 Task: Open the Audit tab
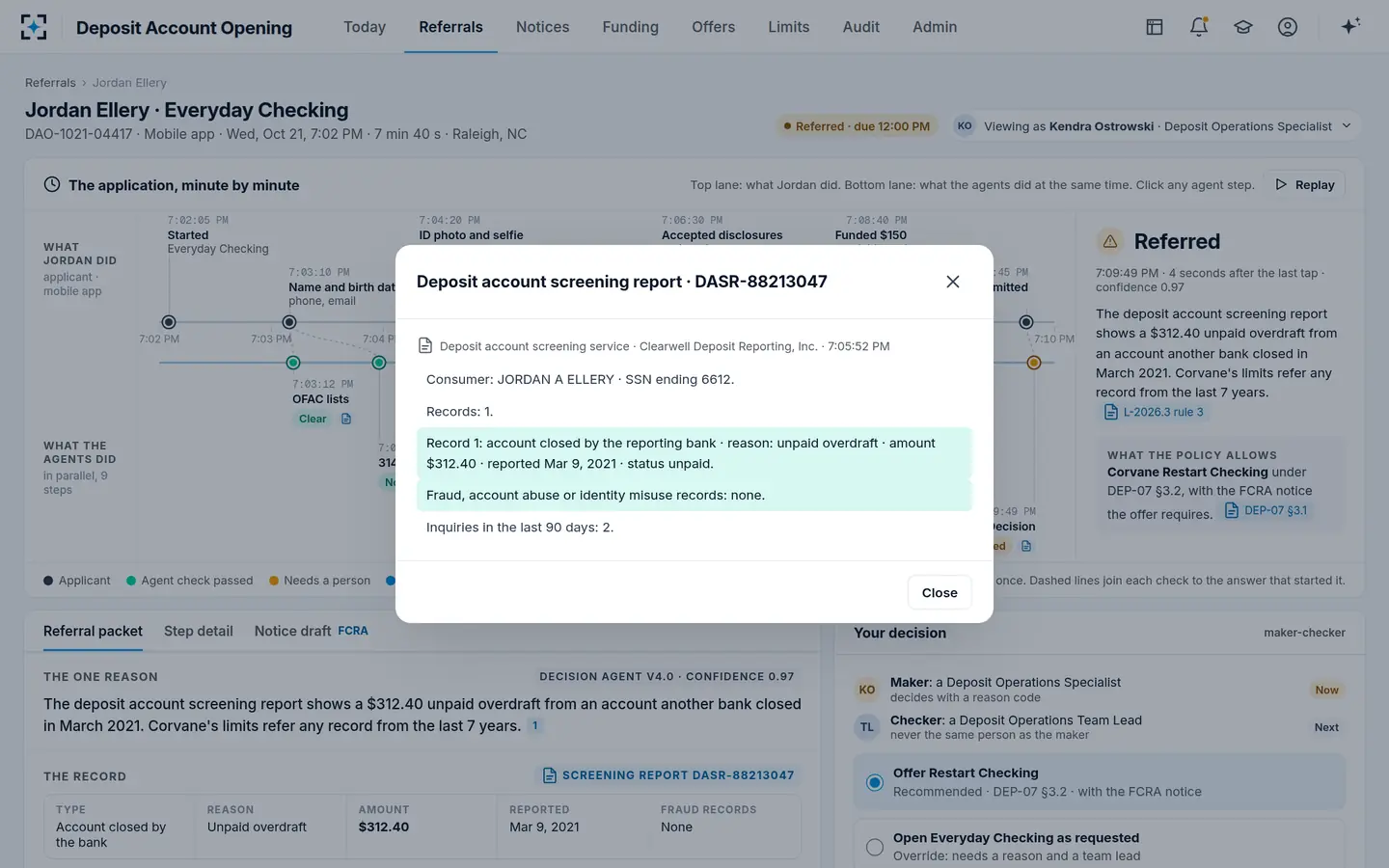pyautogui.click(x=861, y=27)
